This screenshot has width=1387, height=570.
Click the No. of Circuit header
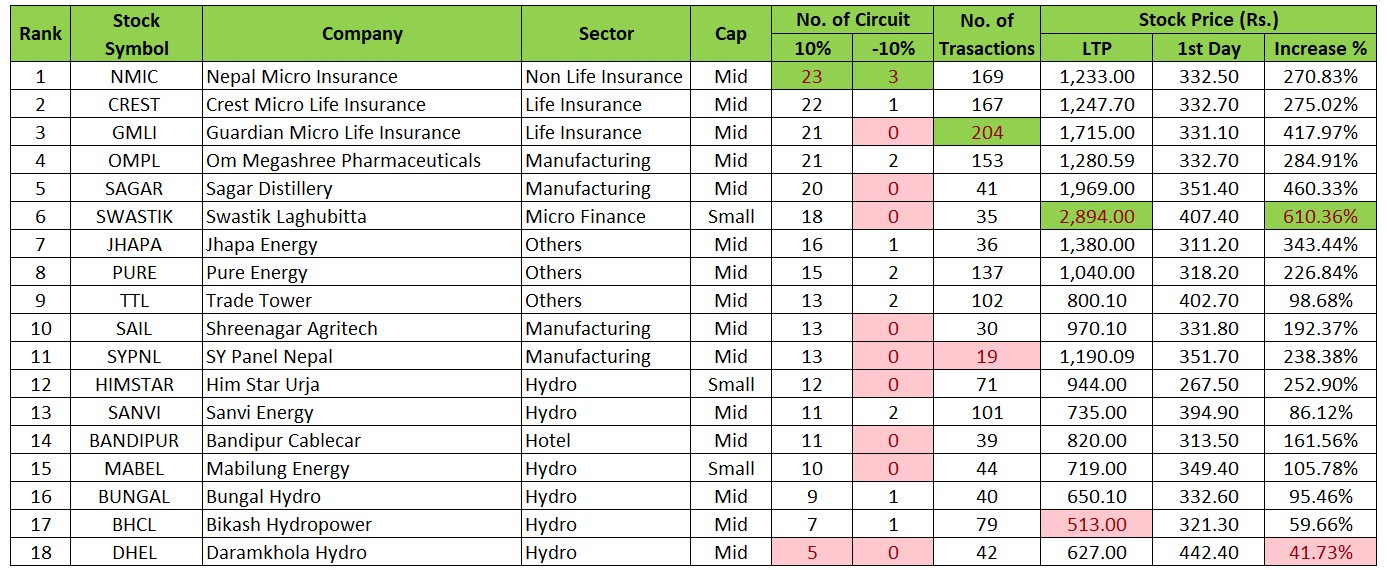coord(853,19)
